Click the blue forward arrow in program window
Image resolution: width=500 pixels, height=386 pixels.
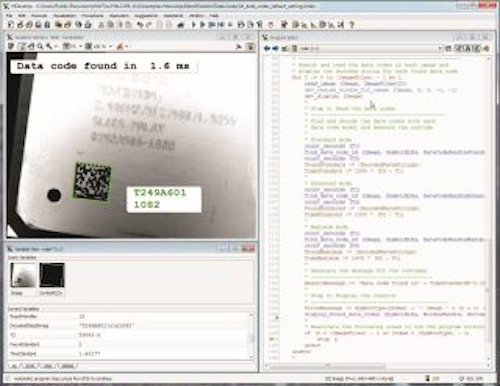275,49
